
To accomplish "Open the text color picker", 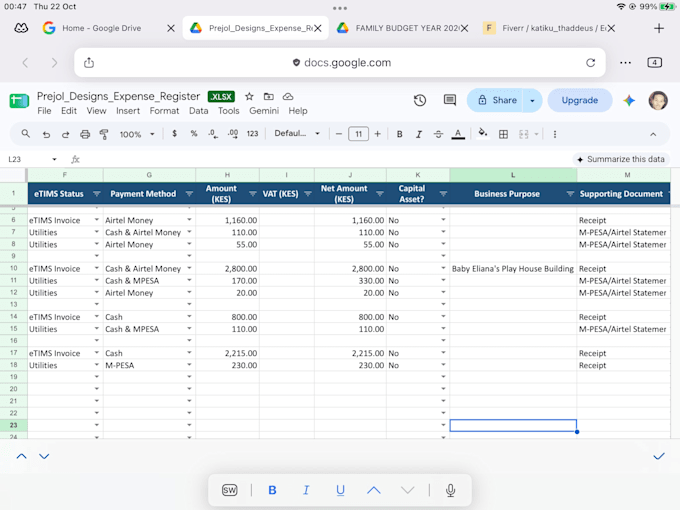I will coord(458,134).
